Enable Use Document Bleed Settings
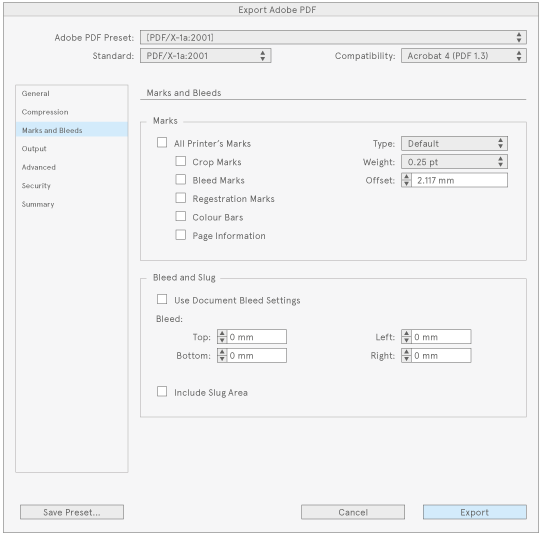The width and height of the screenshot is (540, 535). tap(162, 299)
